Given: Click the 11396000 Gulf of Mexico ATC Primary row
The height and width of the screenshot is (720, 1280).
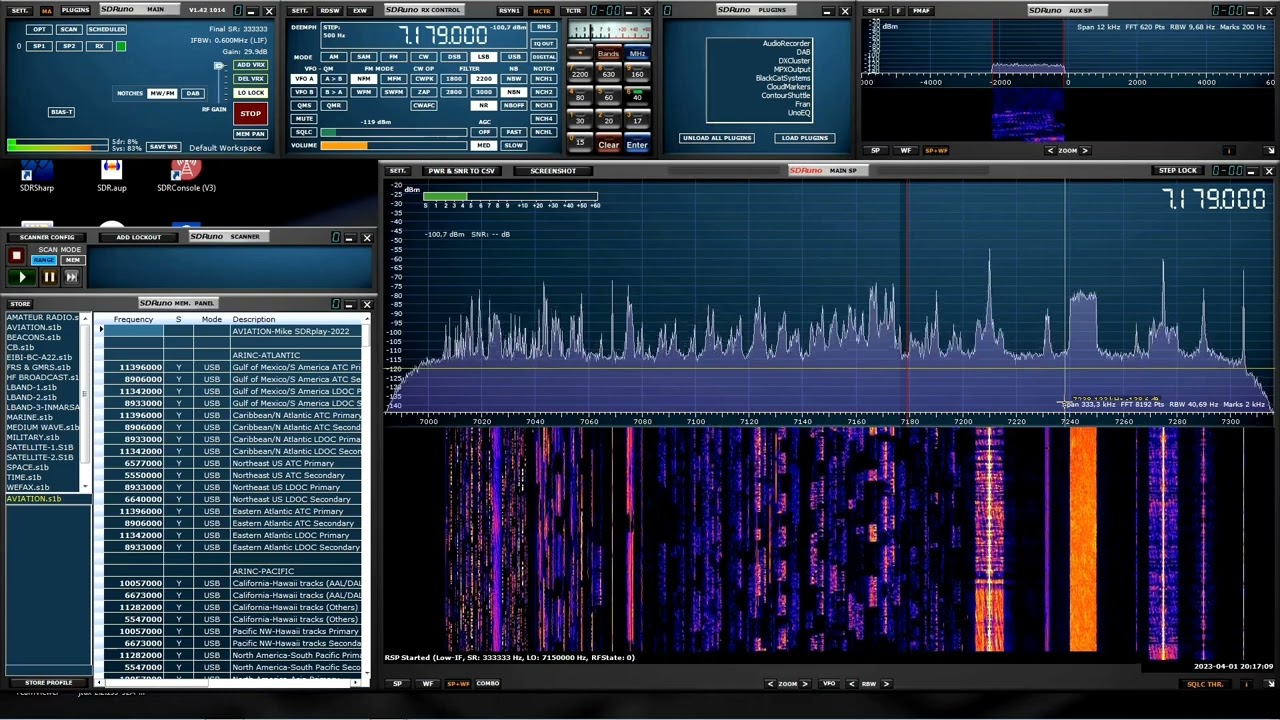Looking at the screenshot, I should 233,367.
